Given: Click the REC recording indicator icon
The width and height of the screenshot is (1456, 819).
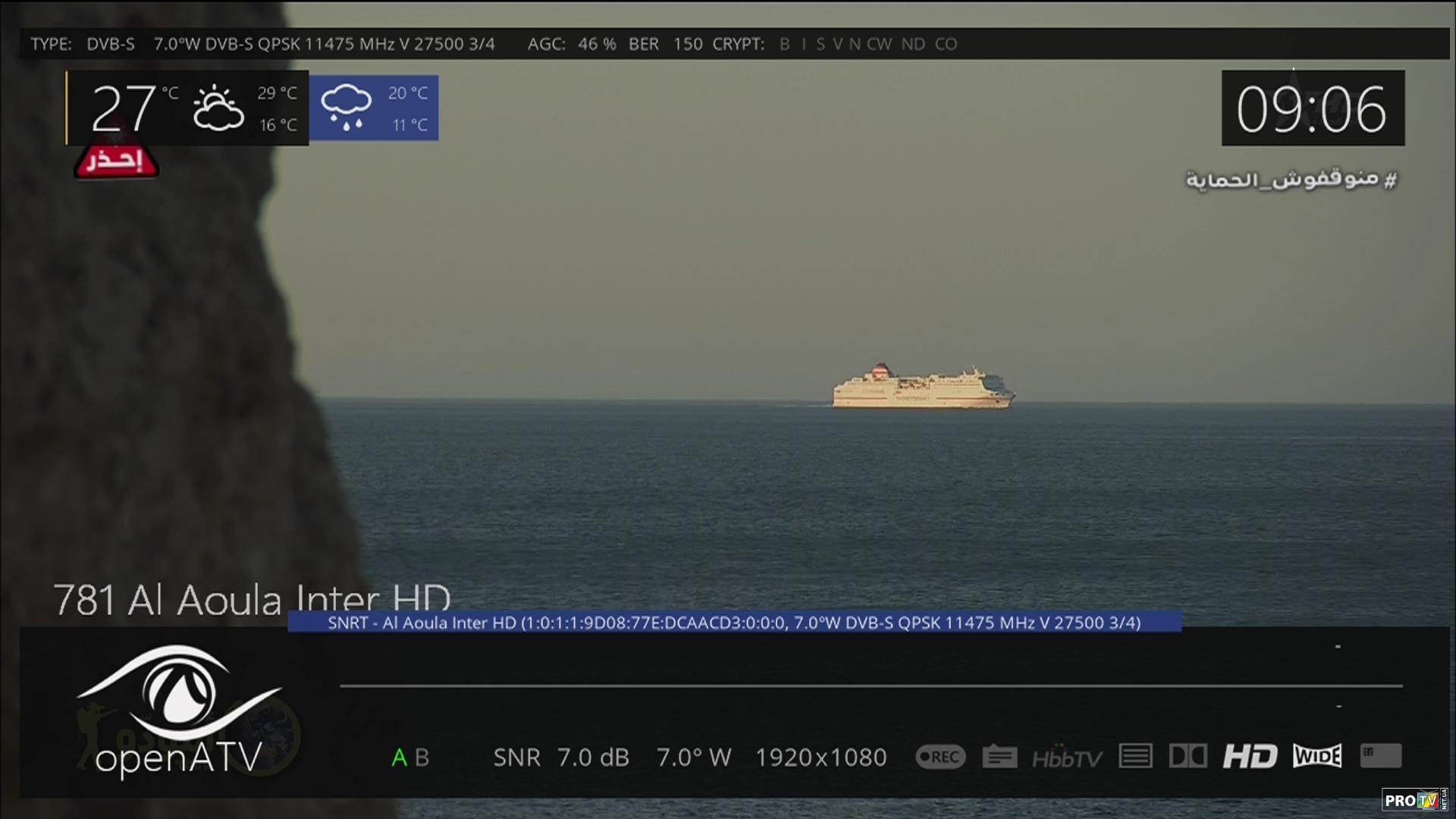Looking at the screenshot, I should point(940,757).
